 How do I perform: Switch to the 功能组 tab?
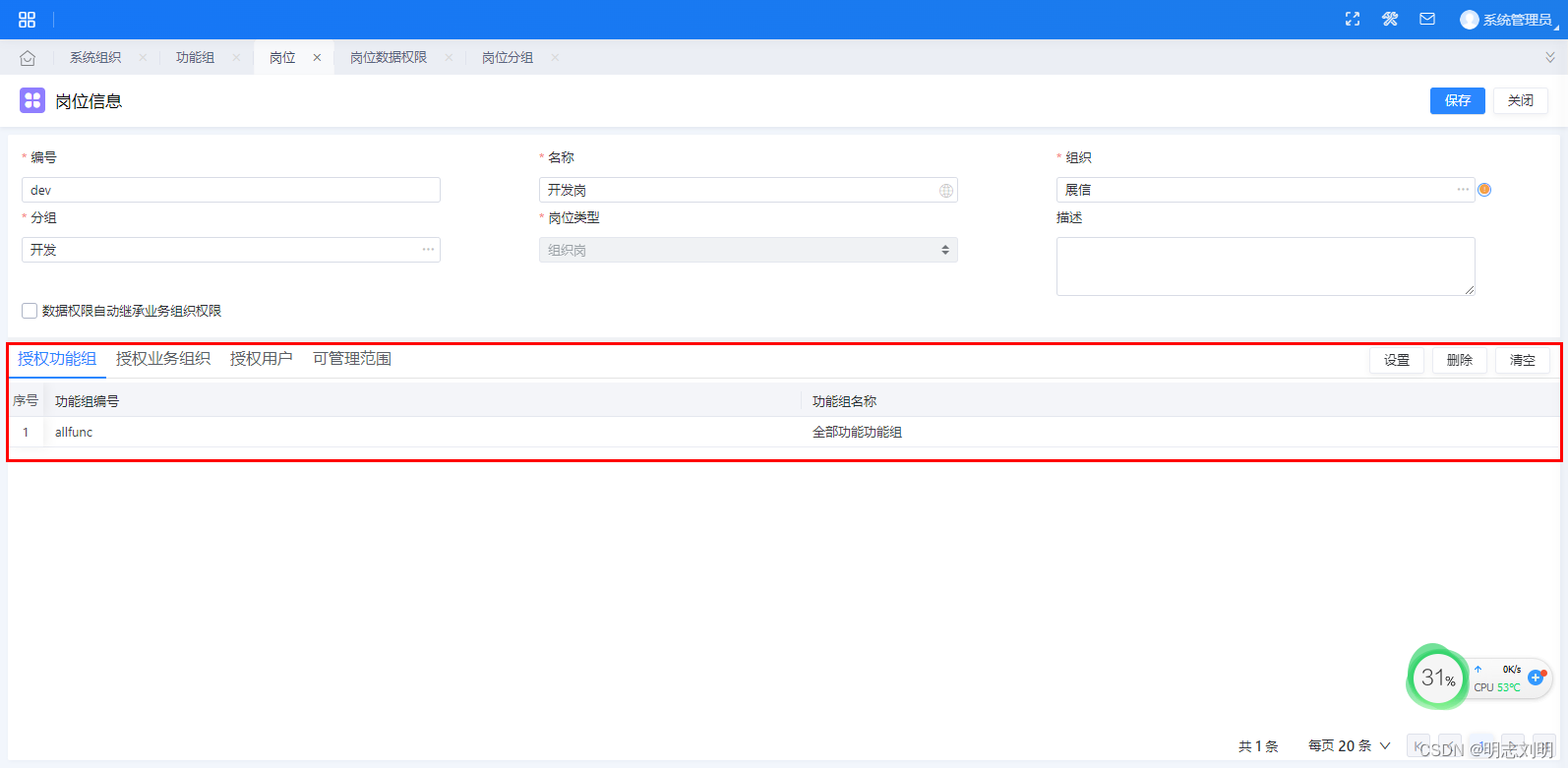click(x=195, y=58)
